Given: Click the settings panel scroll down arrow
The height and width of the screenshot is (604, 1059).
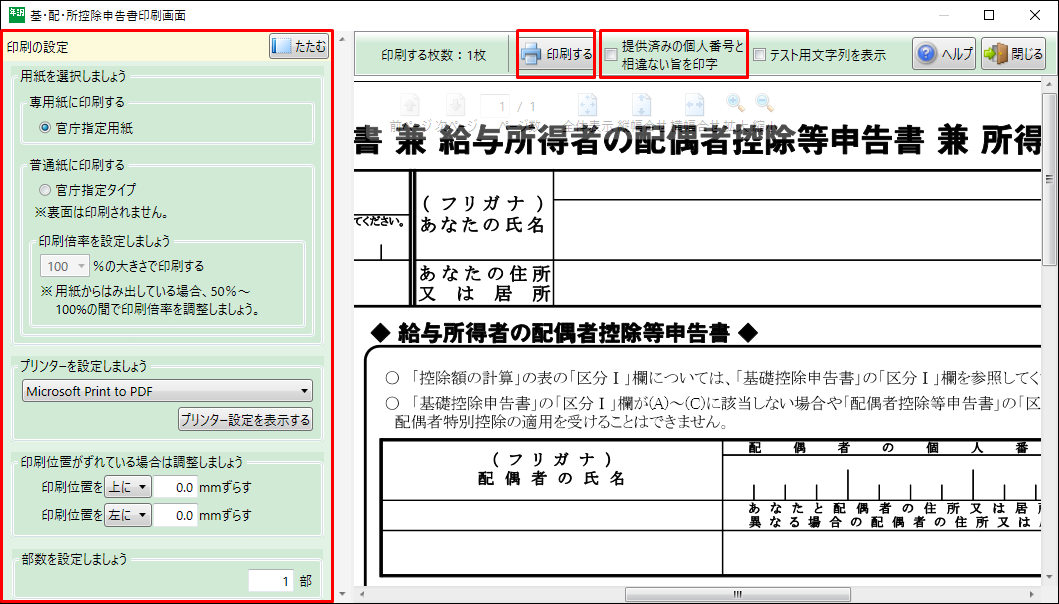Looking at the screenshot, I should [x=342, y=594].
